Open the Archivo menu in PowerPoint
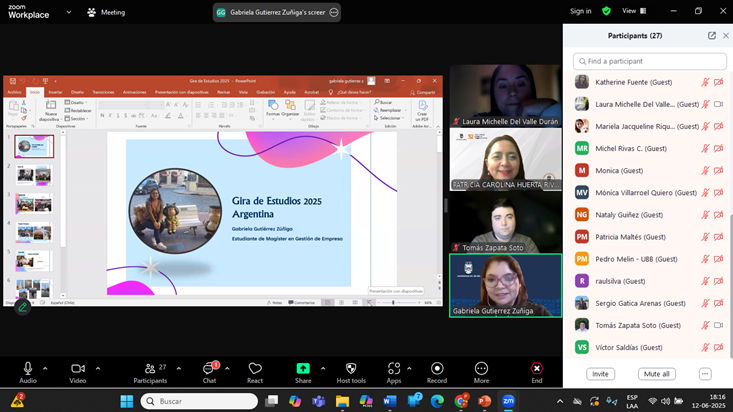This screenshot has height=412, width=733. point(14,92)
